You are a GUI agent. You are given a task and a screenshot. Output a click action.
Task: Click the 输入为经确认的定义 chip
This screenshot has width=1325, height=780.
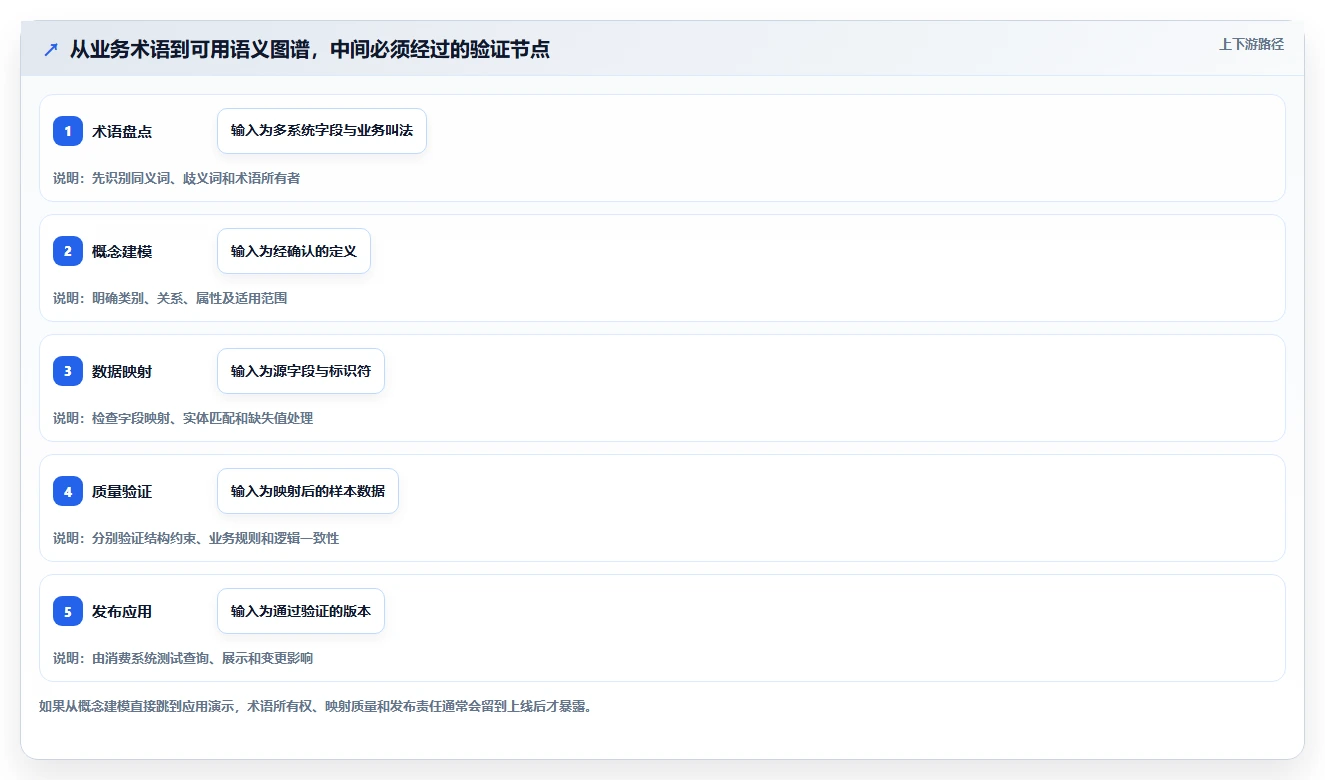point(294,251)
